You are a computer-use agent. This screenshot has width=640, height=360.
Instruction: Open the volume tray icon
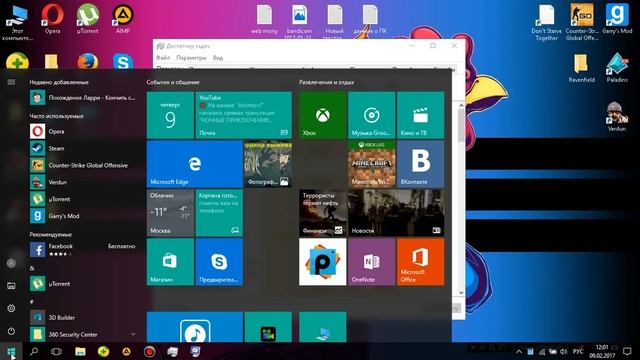click(x=564, y=351)
